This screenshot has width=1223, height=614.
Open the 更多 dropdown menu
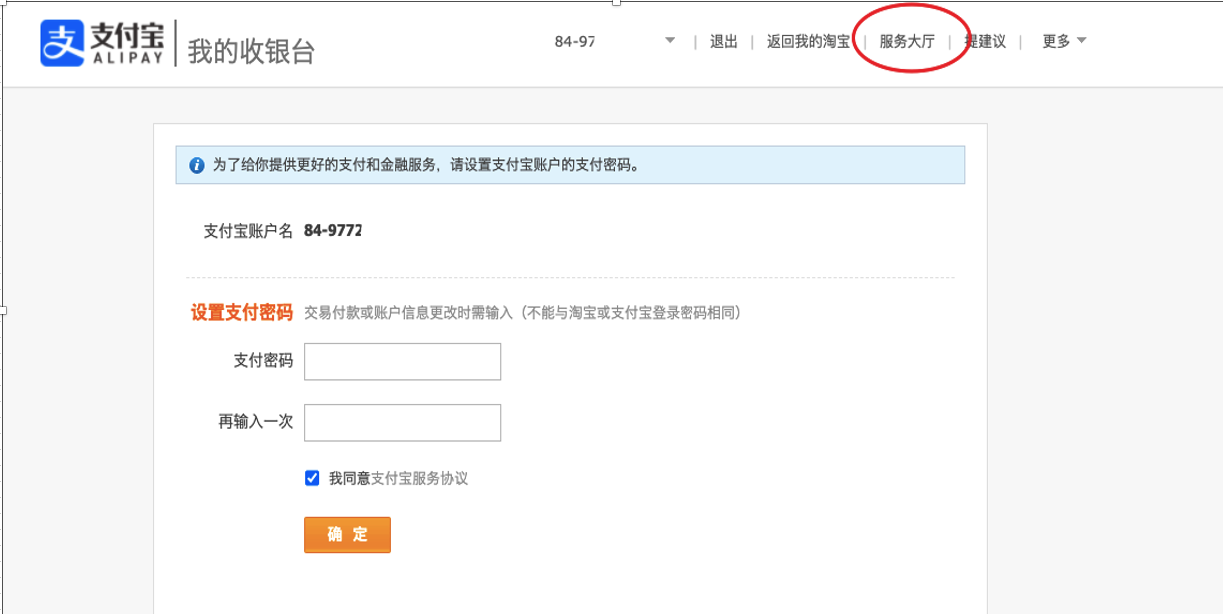click(x=1063, y=42)
